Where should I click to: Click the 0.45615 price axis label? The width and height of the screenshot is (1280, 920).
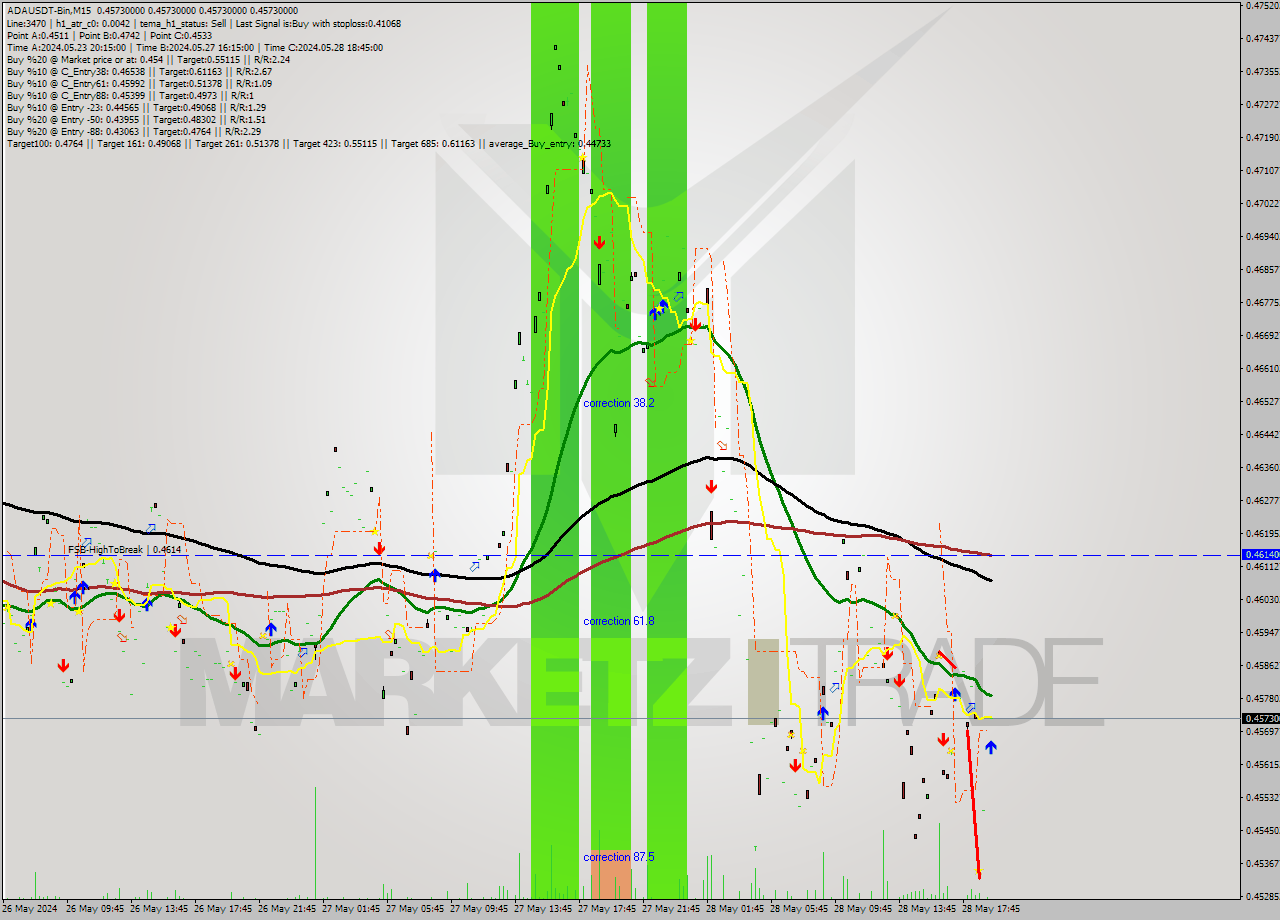tap(1261, 764)
